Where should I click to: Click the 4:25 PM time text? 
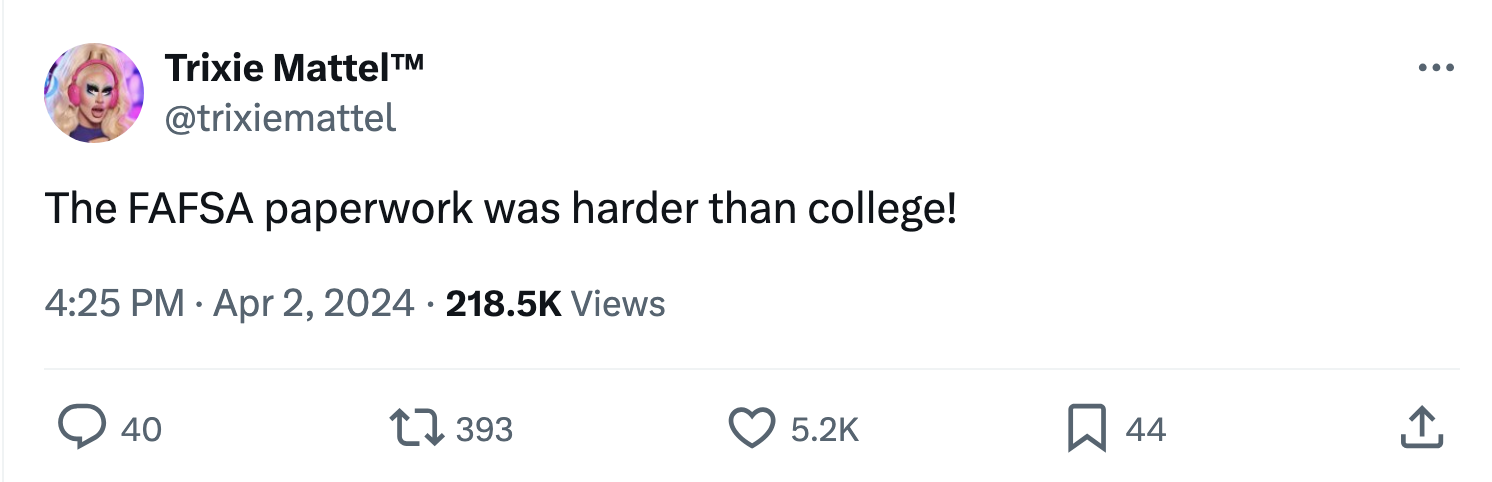pos(114,302)
